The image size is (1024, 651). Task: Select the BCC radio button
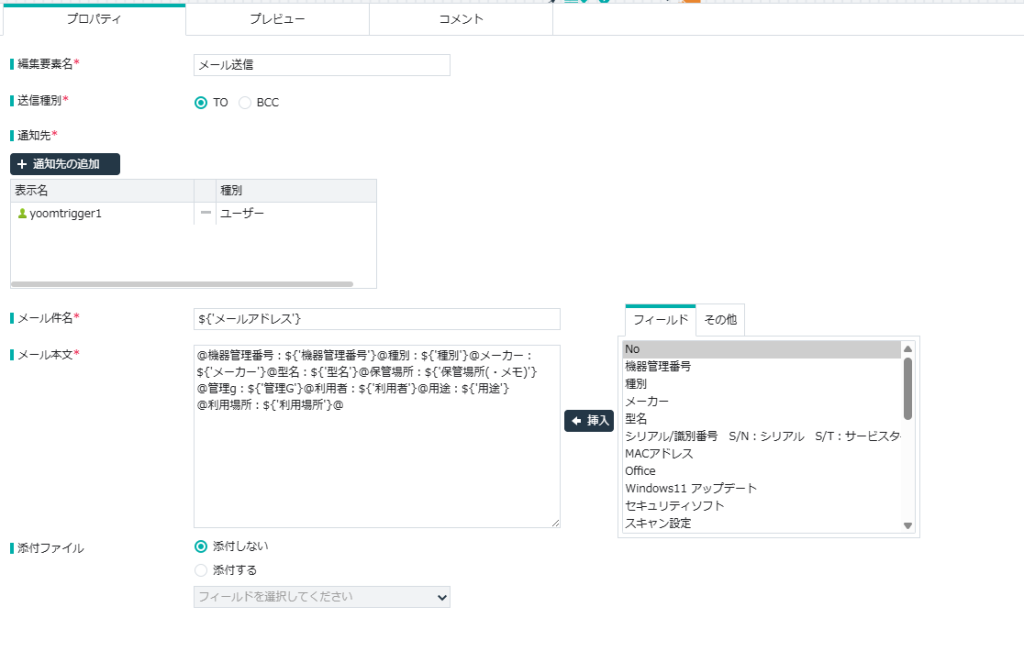tap(245, 102)
